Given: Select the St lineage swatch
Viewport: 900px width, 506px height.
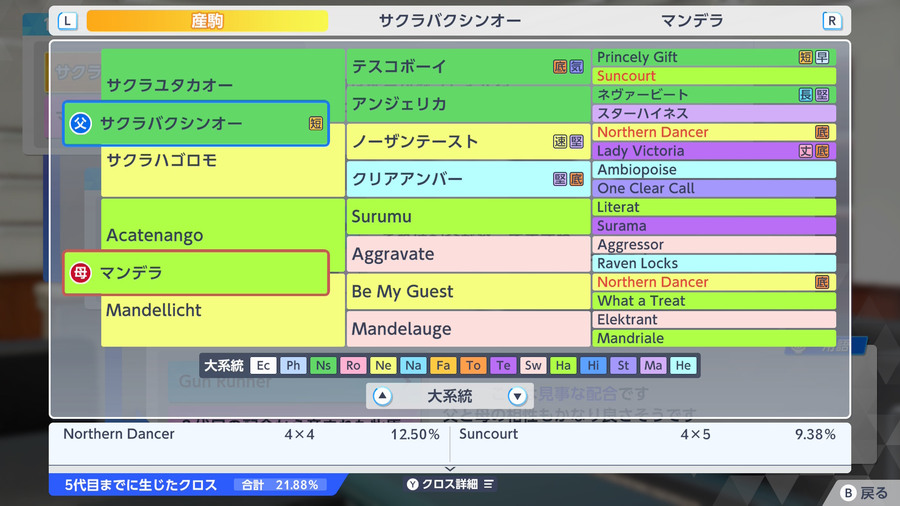Looking at the screenshot, I should pyautogui.click(x=623, y=365).
